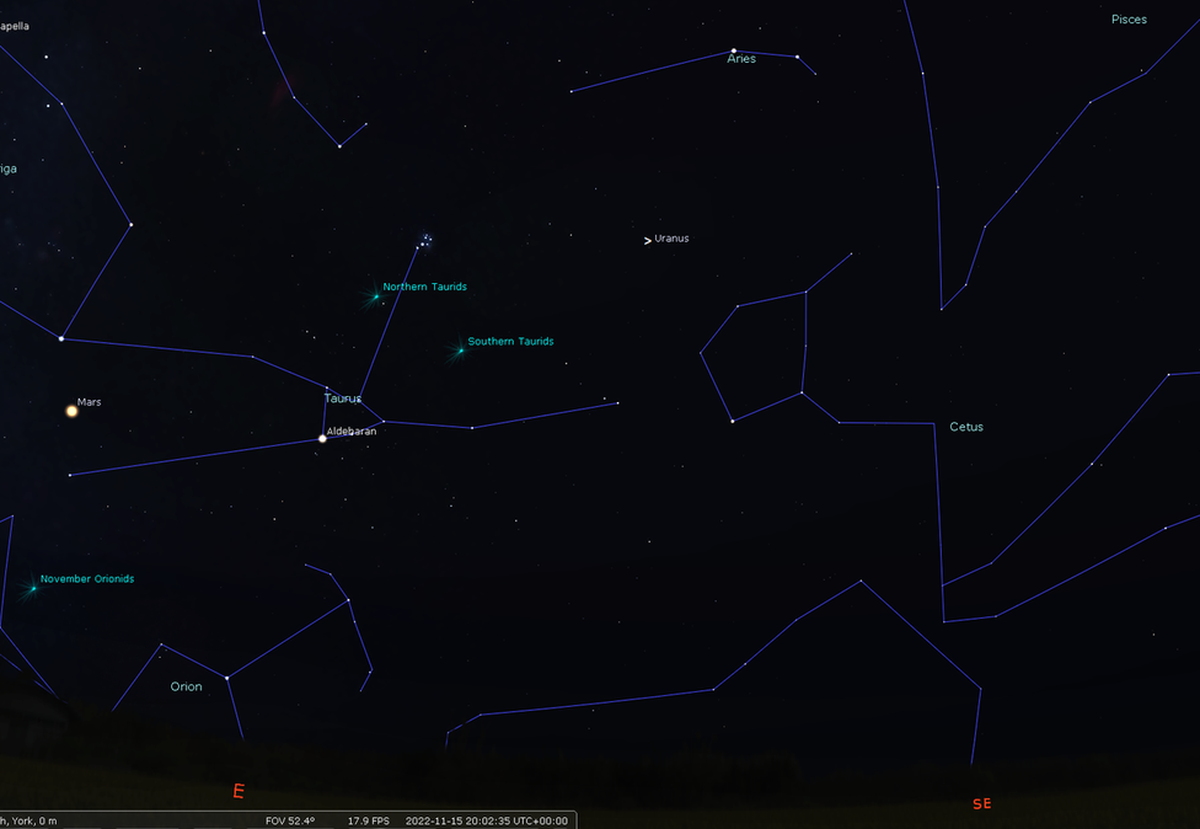Select the Uranus pointer marker
Viewport: 1200px width, 829px height.
(648, 240)
